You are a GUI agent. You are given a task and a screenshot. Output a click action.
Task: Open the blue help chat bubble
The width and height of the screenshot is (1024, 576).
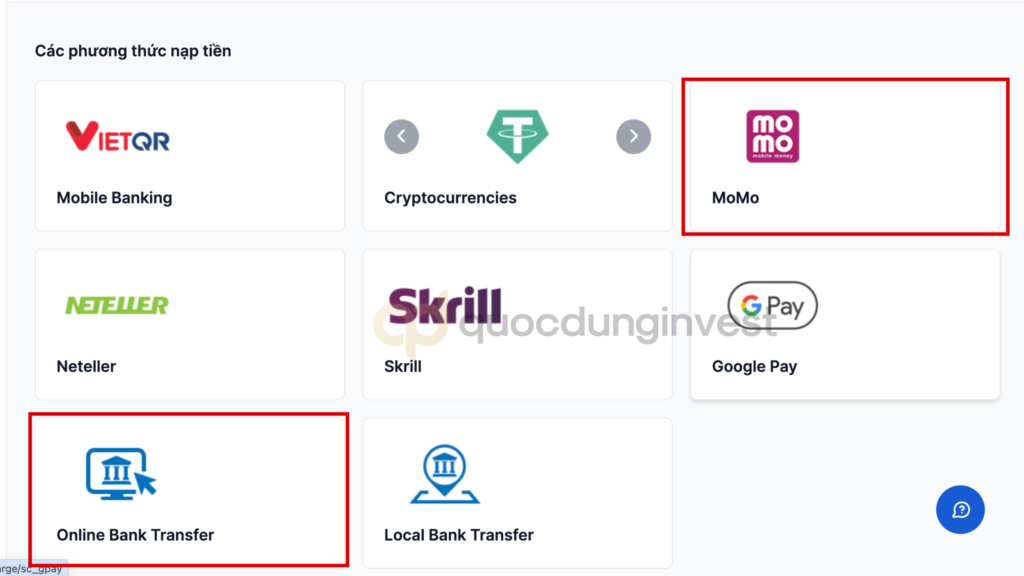[x=960, y=509]
